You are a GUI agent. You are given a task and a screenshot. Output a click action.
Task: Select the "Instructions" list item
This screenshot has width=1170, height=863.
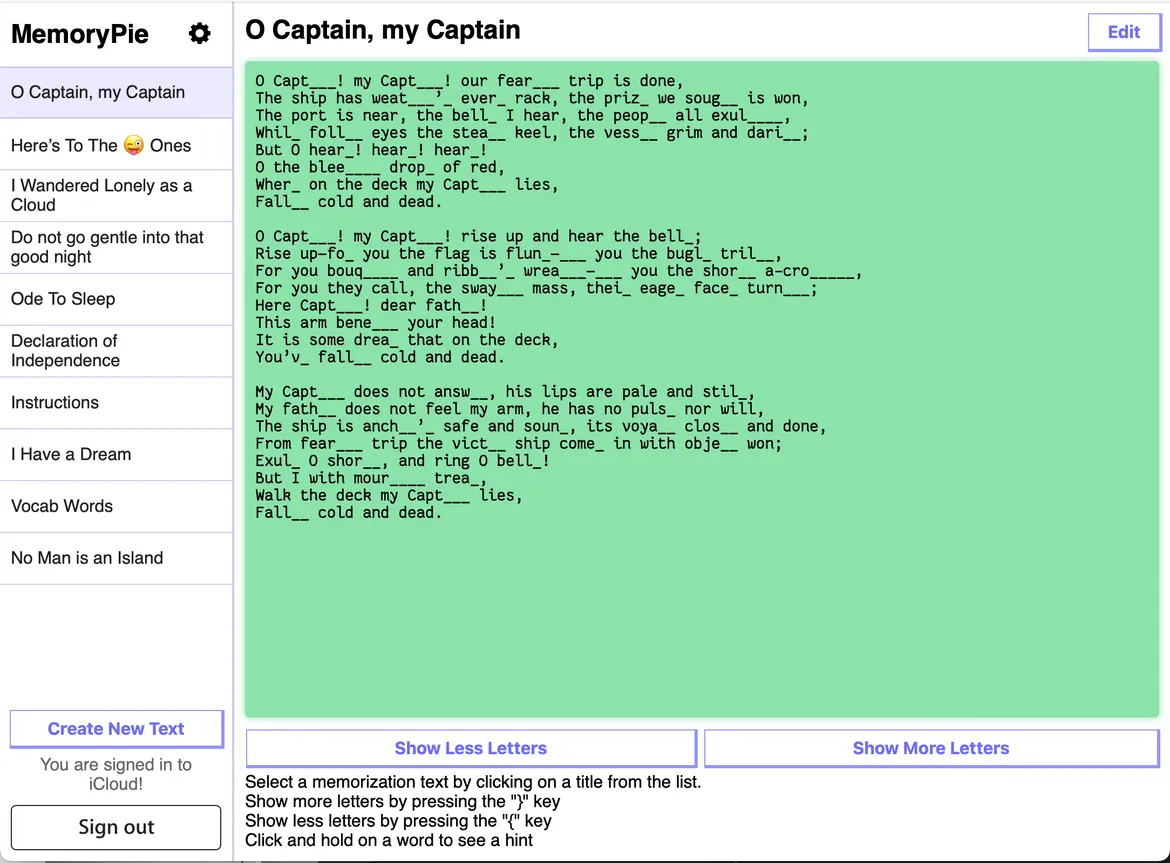[55, 403]
